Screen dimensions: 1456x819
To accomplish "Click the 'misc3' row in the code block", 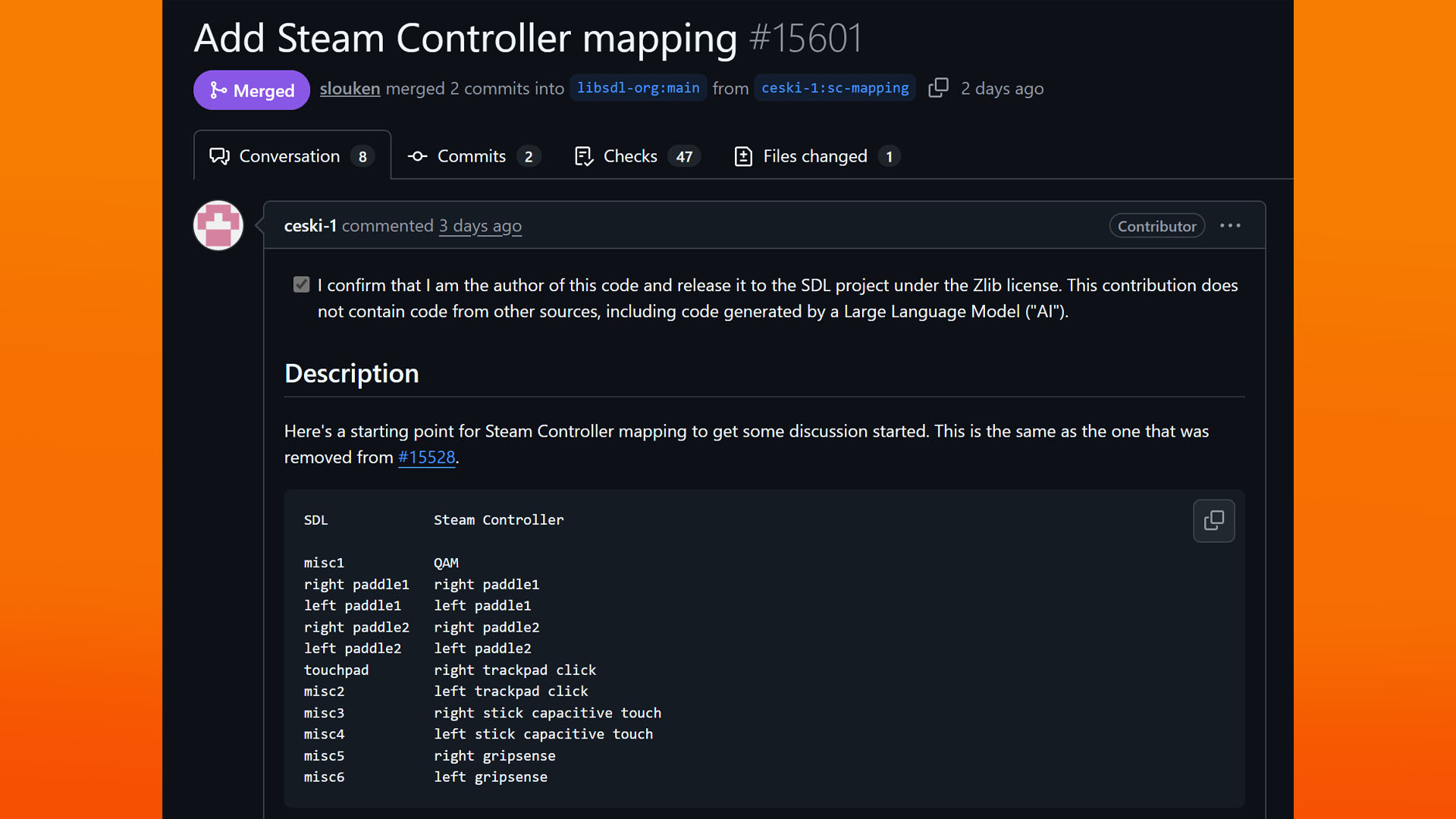I will (x=324, y=713).
